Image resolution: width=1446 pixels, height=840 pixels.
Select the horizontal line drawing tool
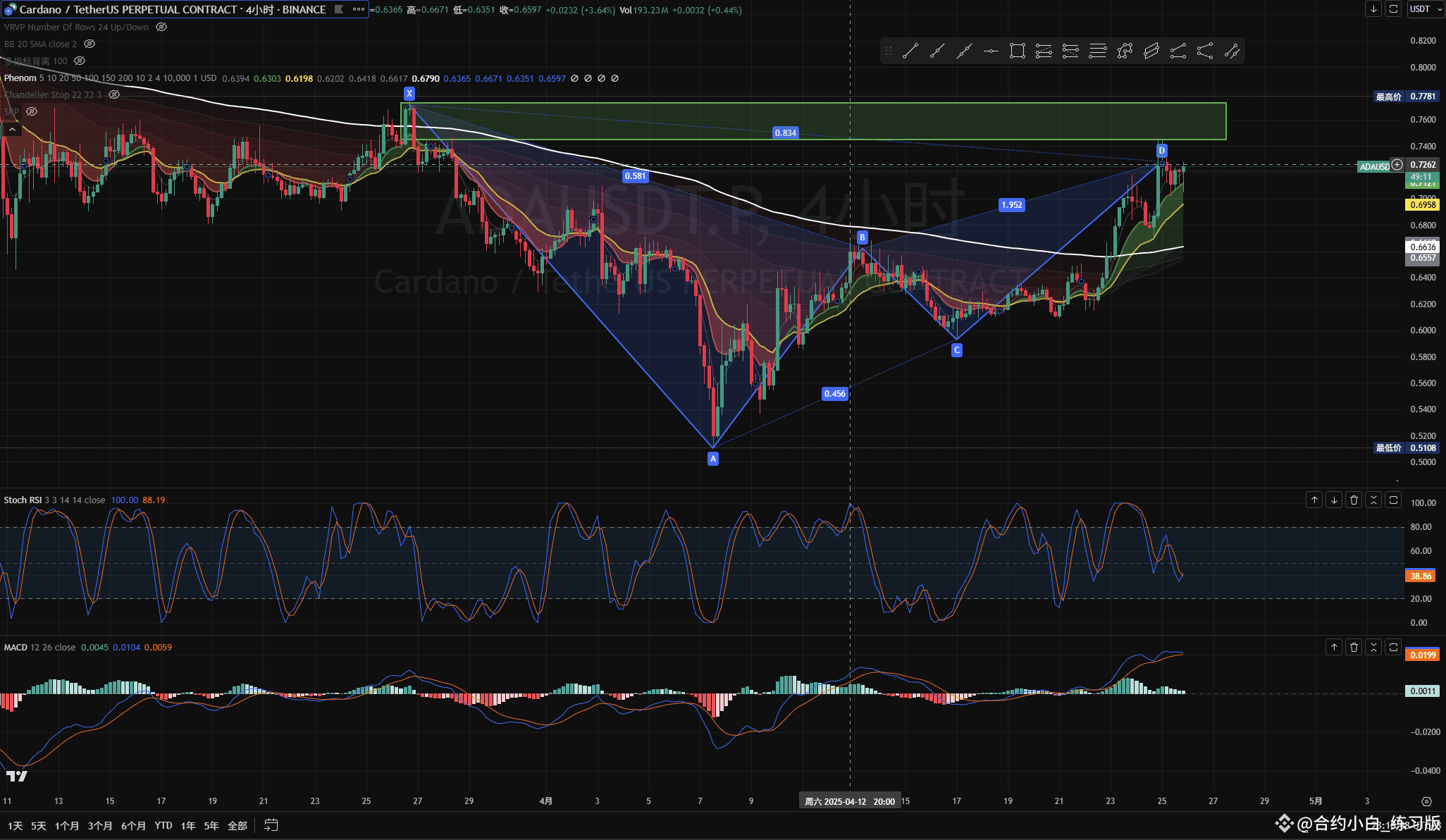[991, 51]
